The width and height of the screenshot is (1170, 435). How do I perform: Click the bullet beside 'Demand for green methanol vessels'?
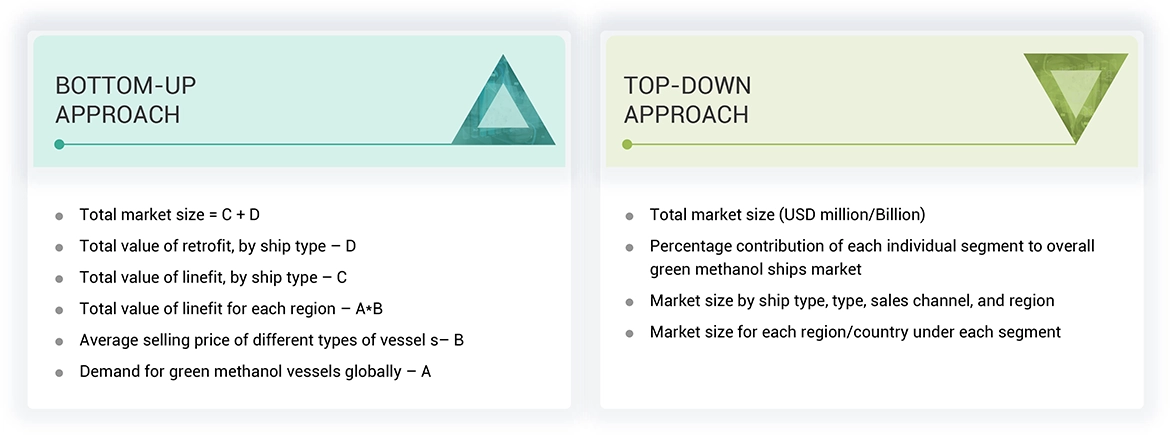point(60,372)
